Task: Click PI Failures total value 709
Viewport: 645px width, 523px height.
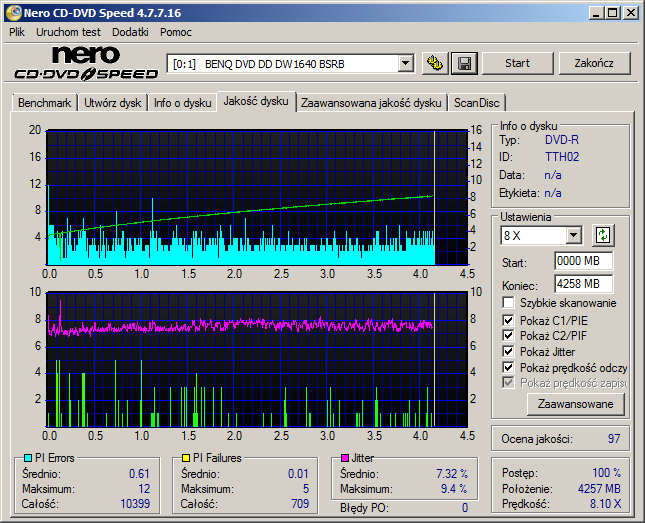Action: coord(300,504)
